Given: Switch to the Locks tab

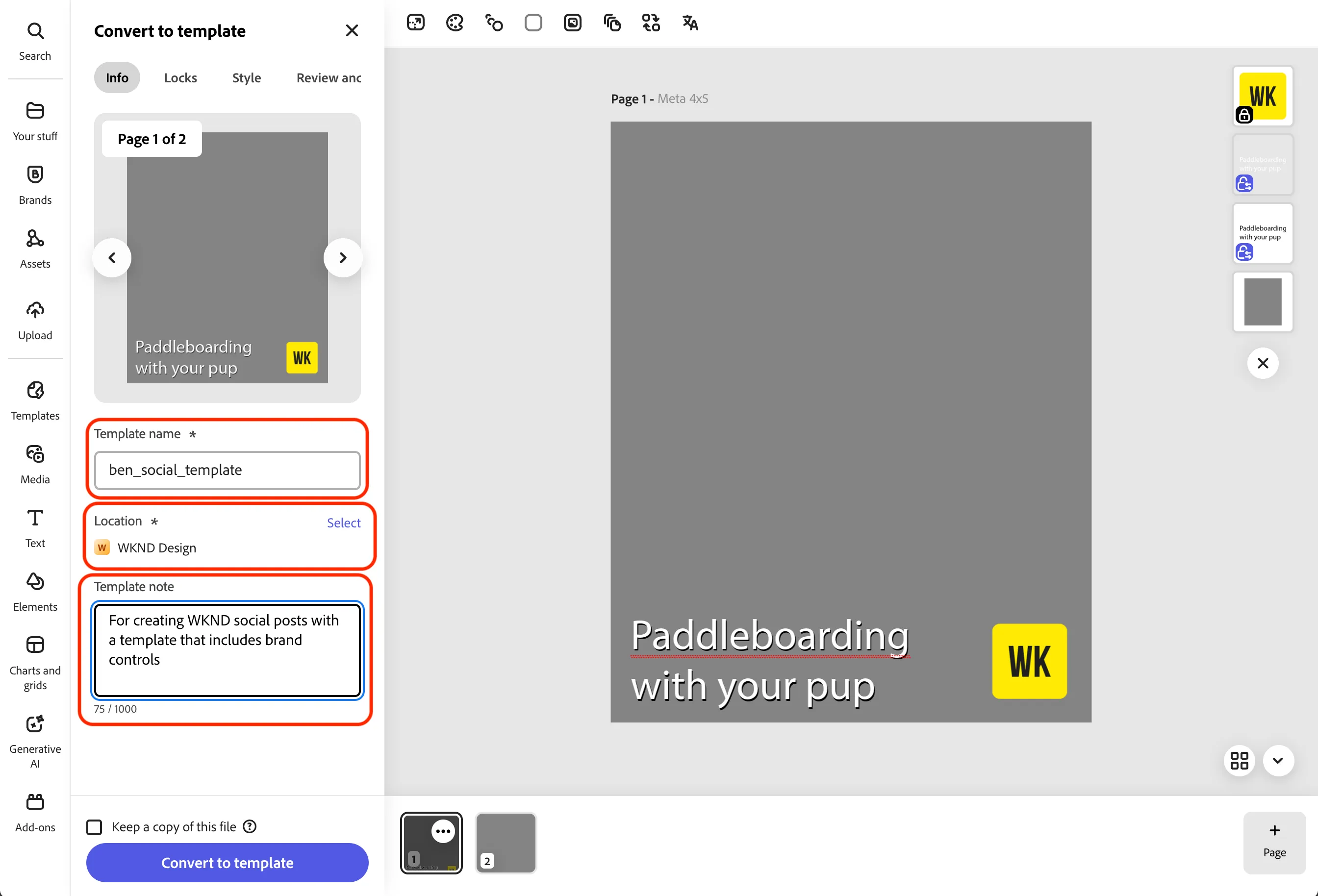Looking at the screenshot, I should 180,77.
